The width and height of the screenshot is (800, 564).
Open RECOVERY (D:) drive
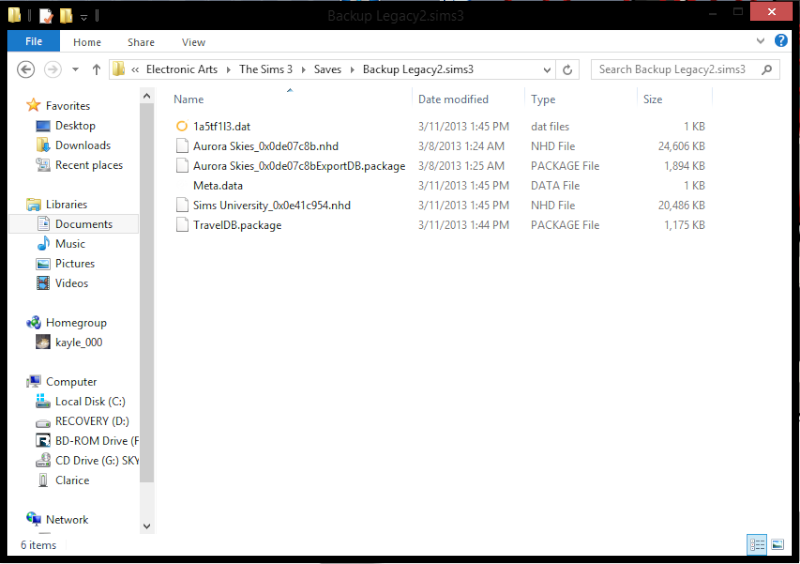92,422
